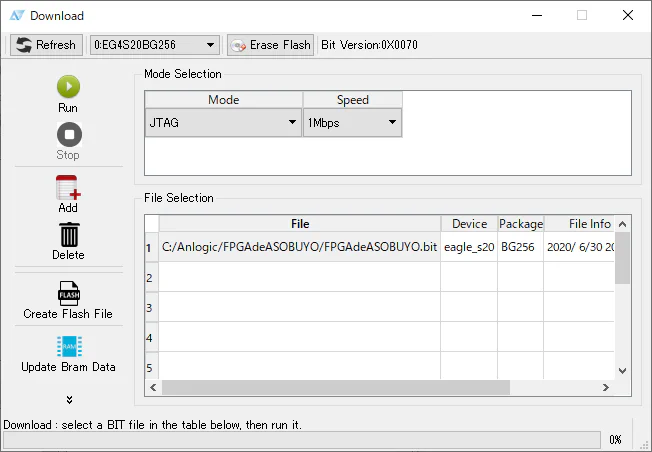Expand the JTAG mode dropdown
Viewport: 652px width, 452px height.
pyautogui.click(x=223, y=122)
